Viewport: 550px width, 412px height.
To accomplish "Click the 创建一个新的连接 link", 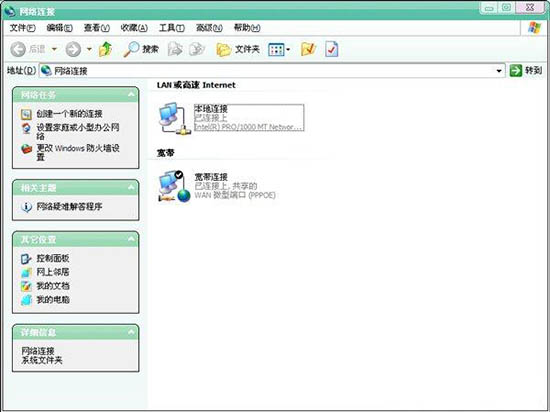I will (69, 114).
